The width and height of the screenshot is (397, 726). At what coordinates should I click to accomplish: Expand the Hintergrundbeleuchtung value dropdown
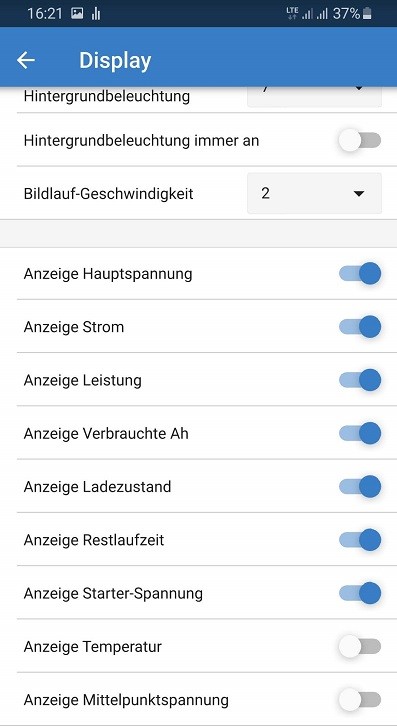(315, 96)
